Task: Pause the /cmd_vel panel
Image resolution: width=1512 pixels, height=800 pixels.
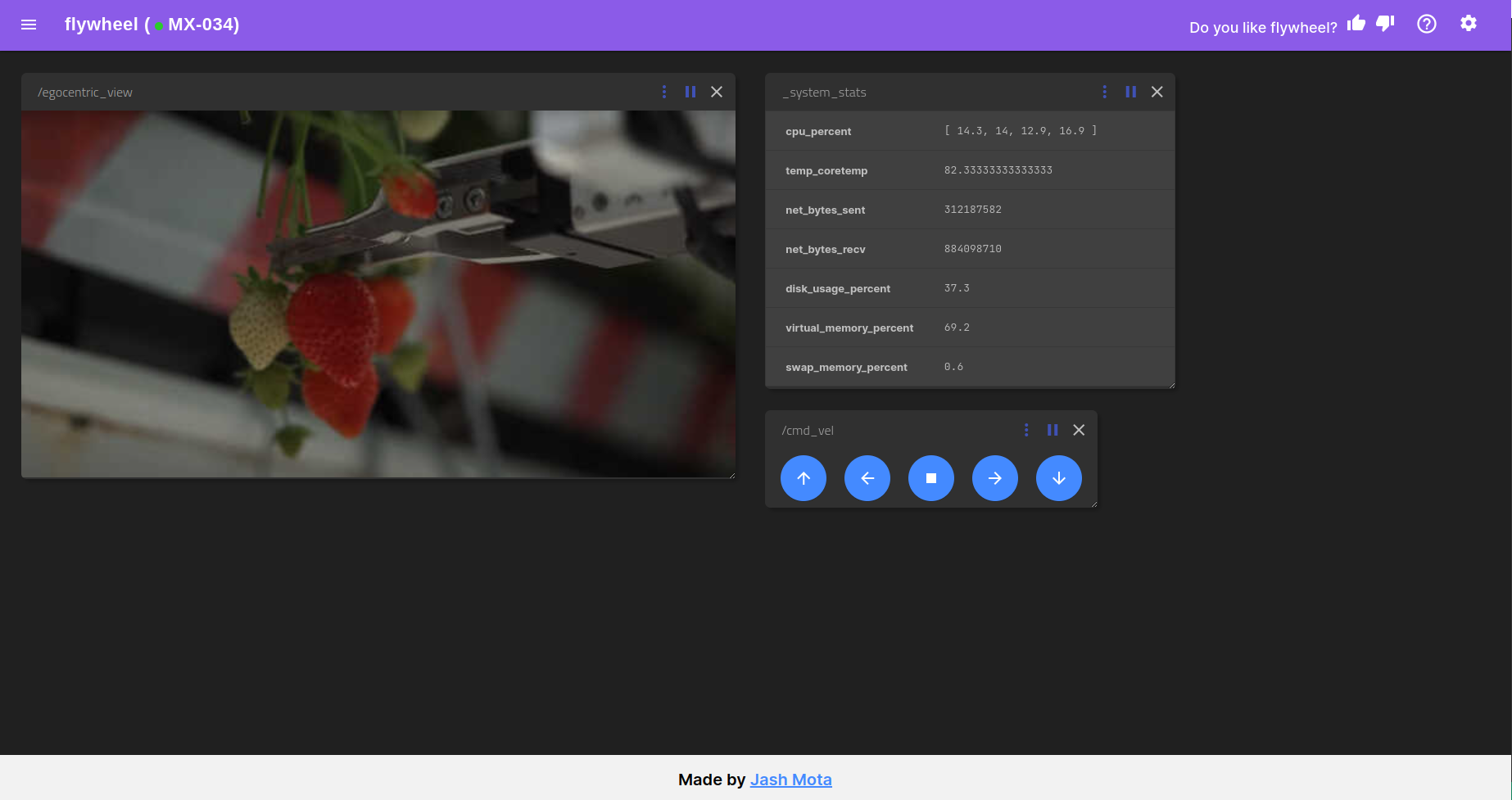Action: coord(1052,429)
